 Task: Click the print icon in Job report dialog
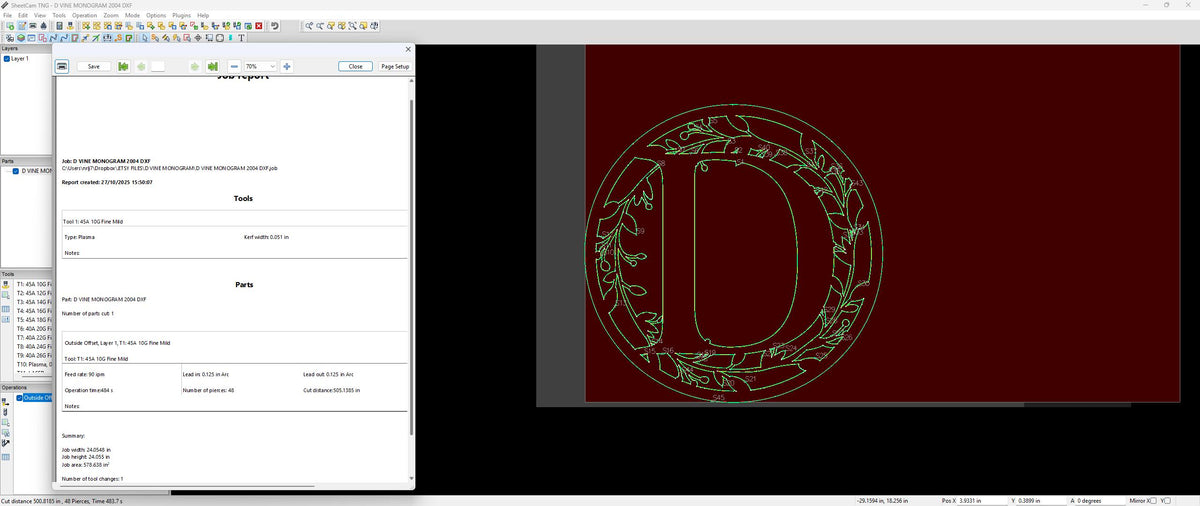[x=62, y=66]
